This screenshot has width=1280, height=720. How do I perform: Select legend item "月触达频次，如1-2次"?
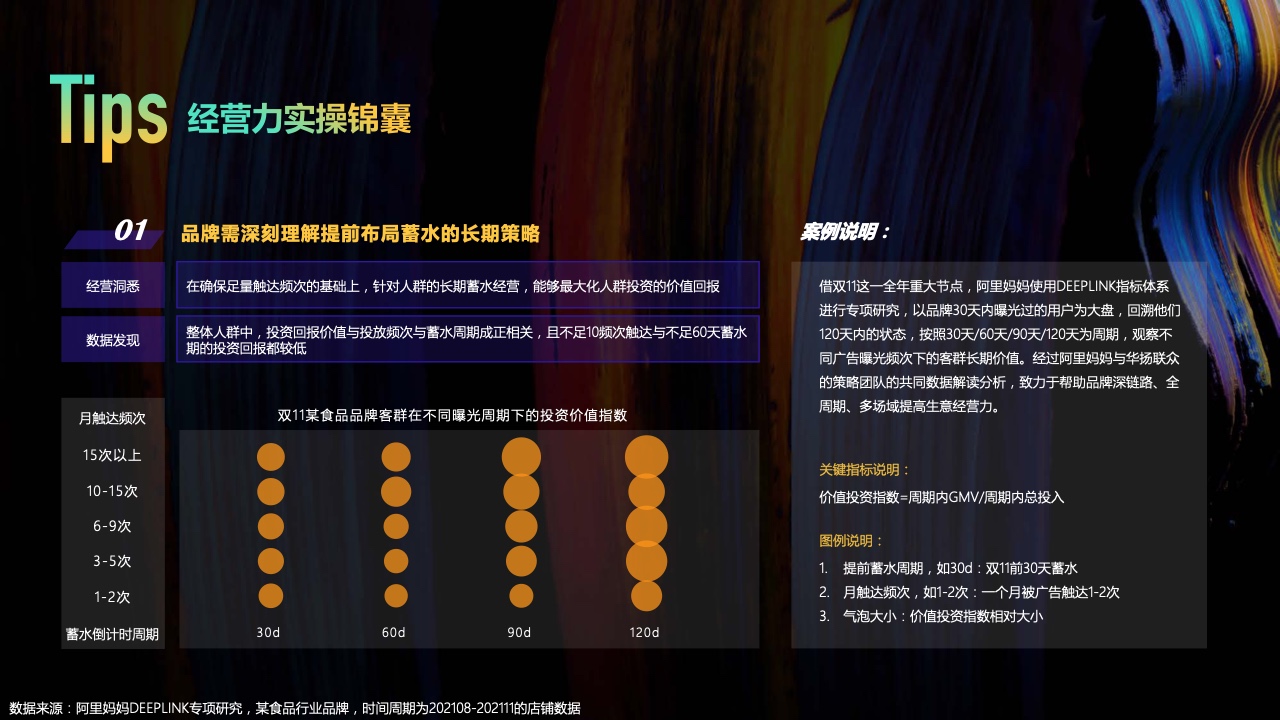tap(969, 592)
